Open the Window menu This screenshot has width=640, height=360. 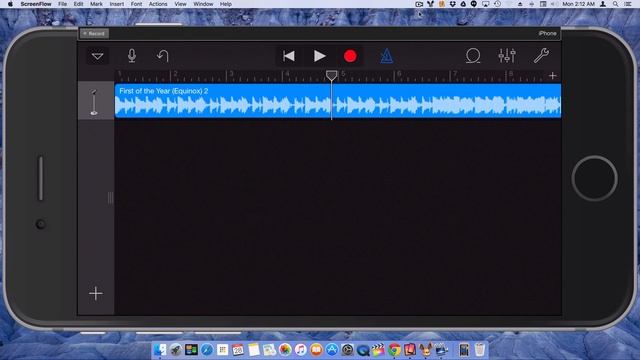[x=203, y=4]
